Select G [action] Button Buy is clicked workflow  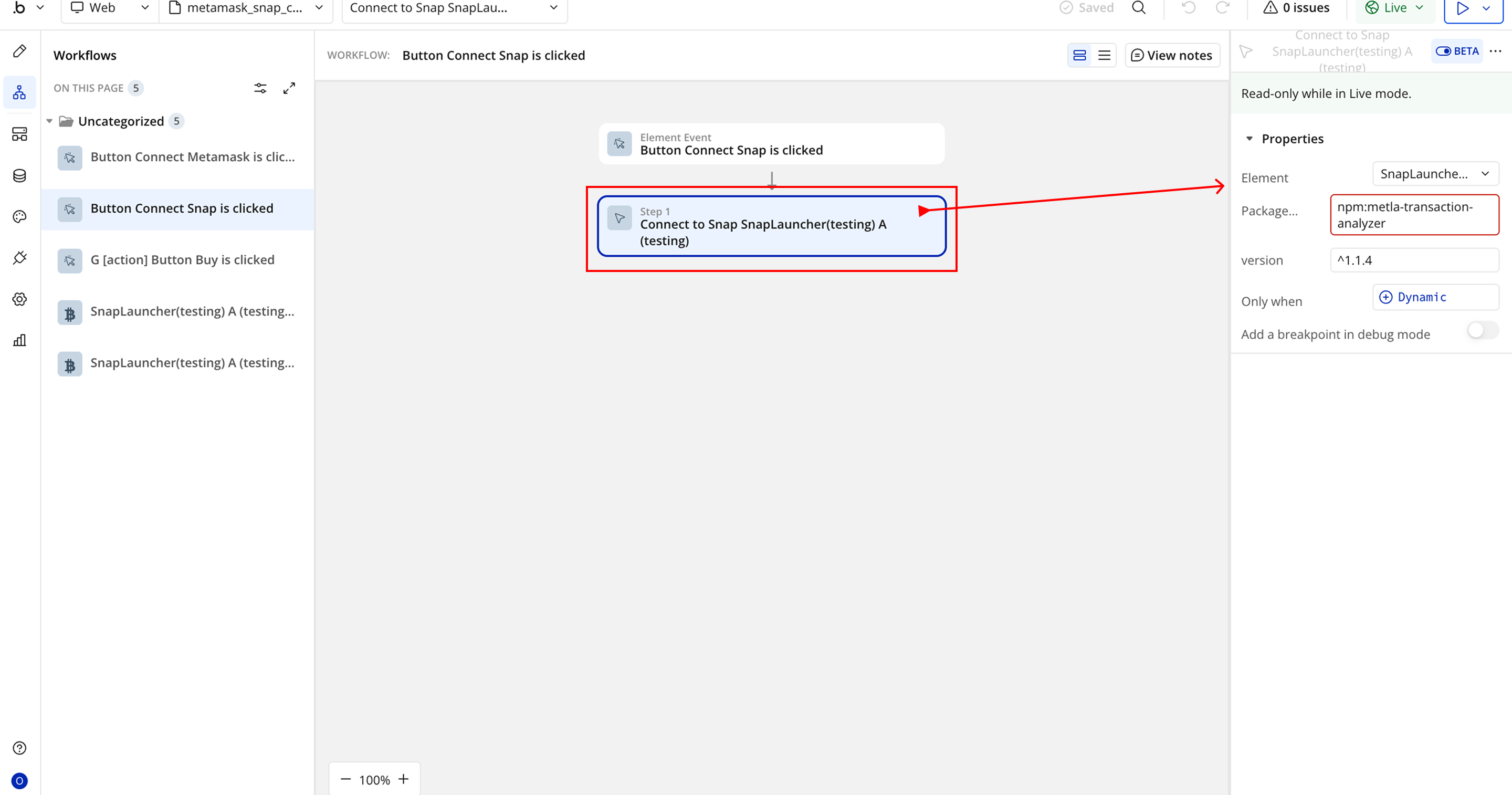tap(182, 259)
